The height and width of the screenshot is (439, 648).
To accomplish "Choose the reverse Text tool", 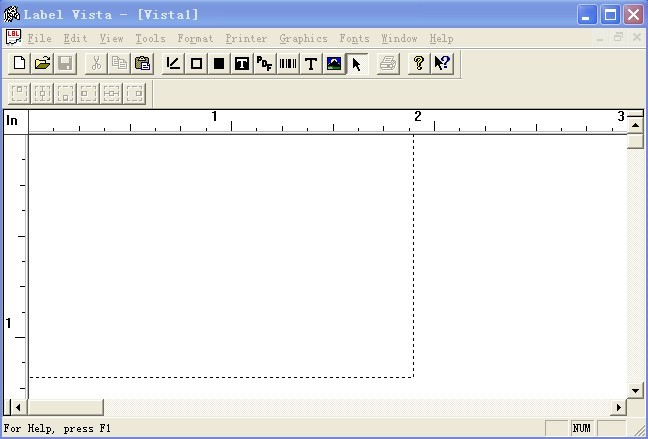I will click(x=242, y=64).
